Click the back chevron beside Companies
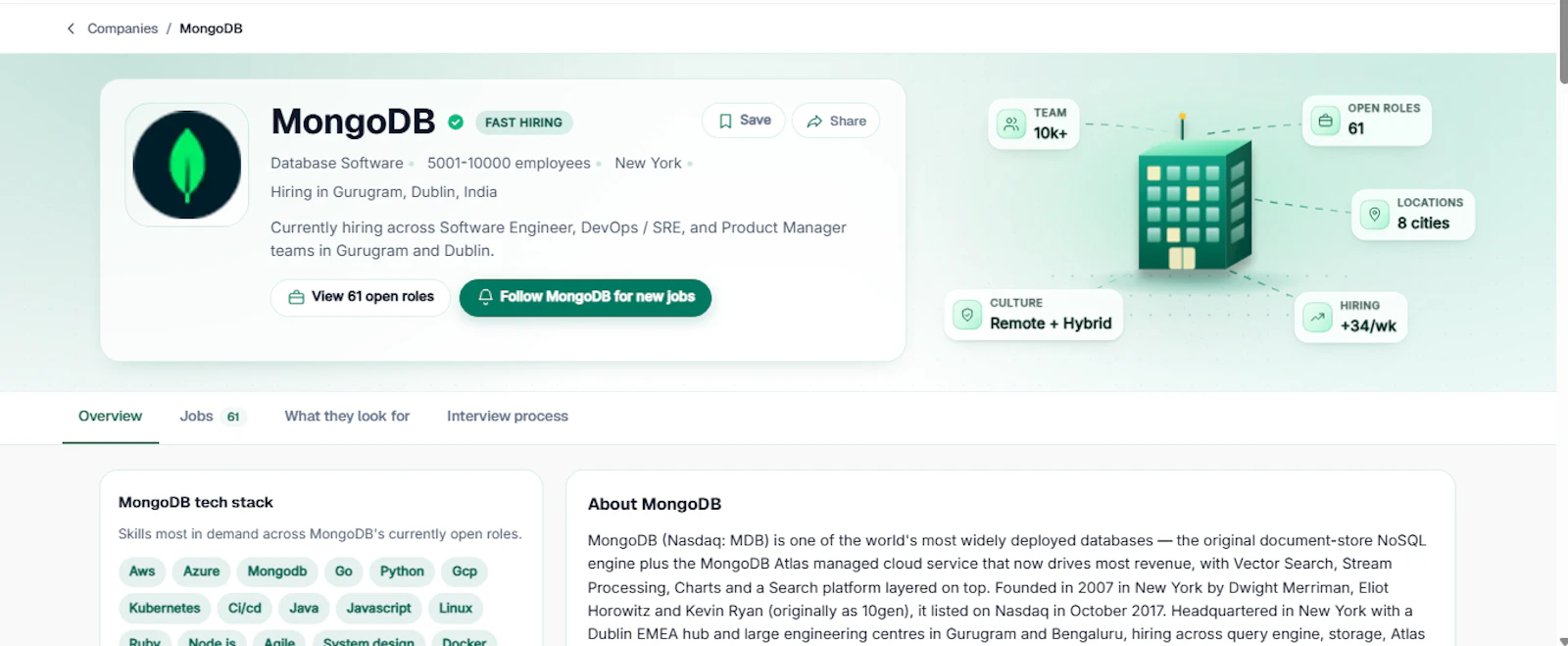1568x646 pixels. coord(71,28)
